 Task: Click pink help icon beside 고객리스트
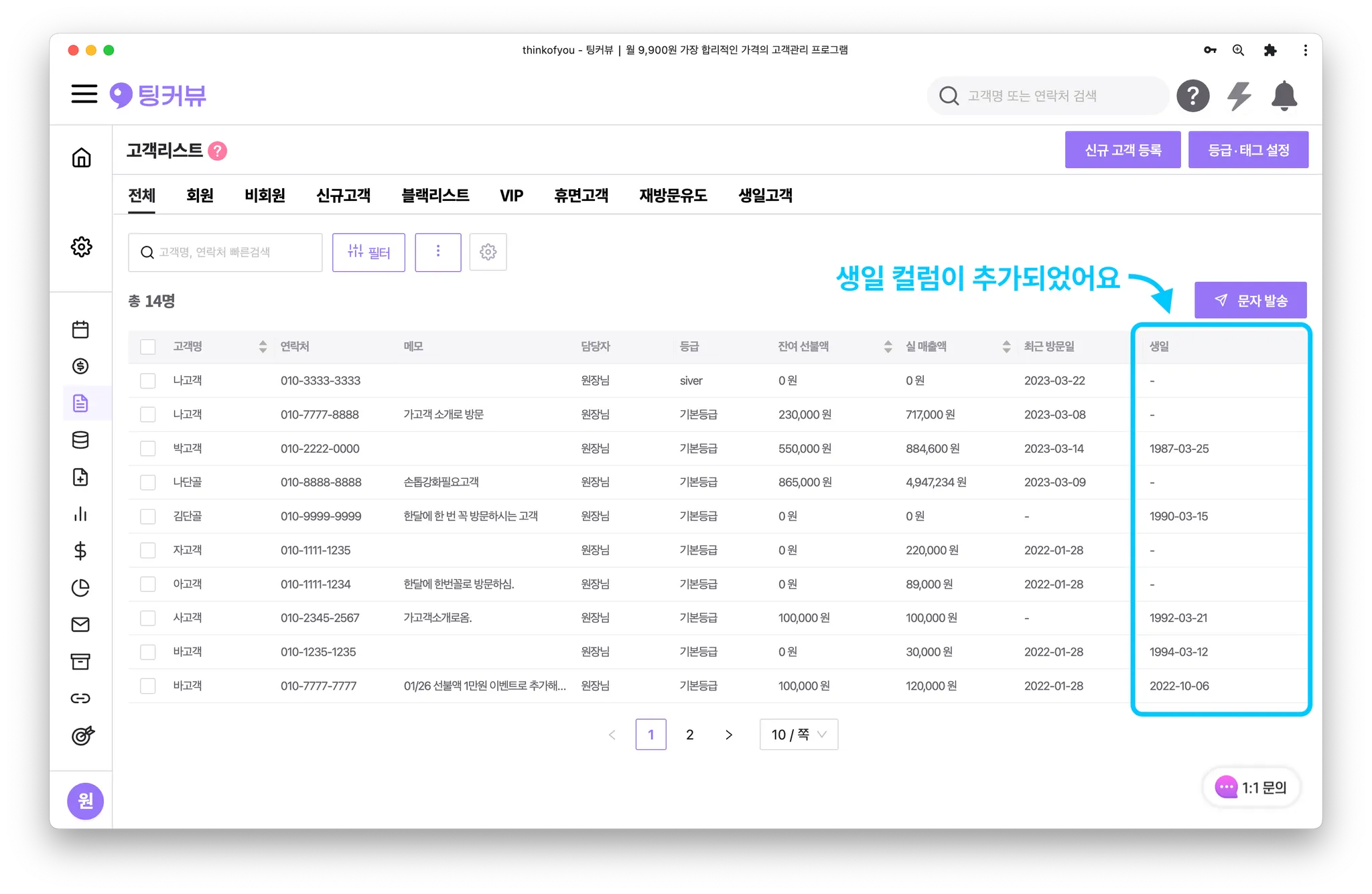217,151
